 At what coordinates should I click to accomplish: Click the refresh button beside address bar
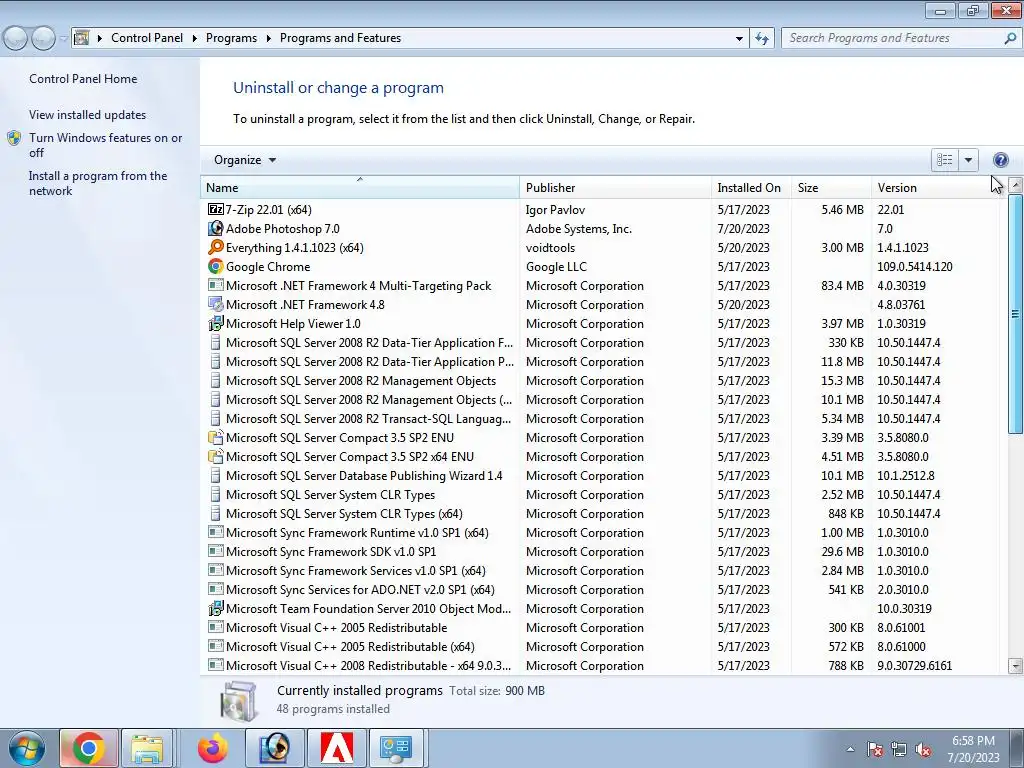(x=761, y=38)
